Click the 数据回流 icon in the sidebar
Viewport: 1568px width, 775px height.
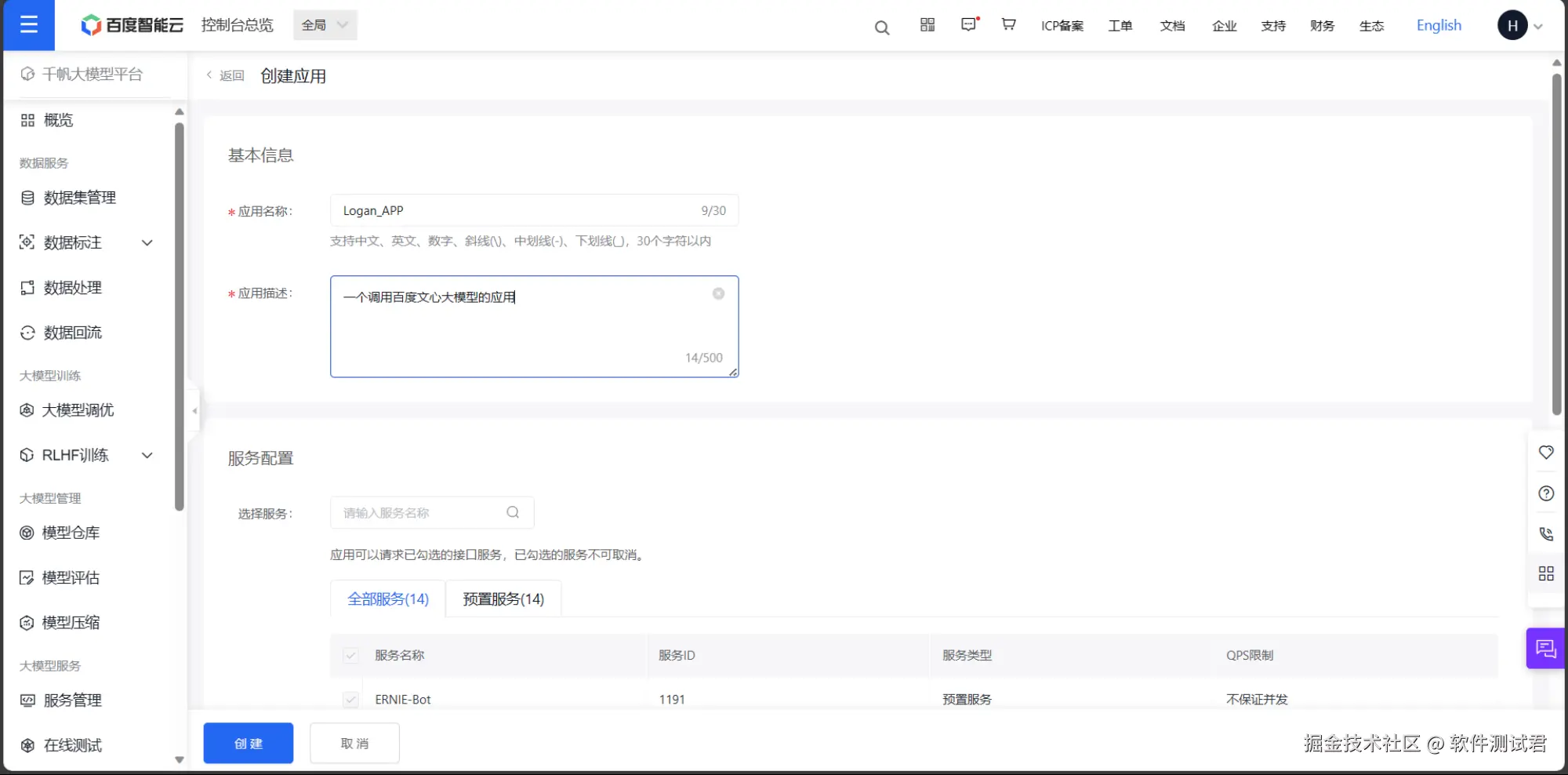(27, 333)
